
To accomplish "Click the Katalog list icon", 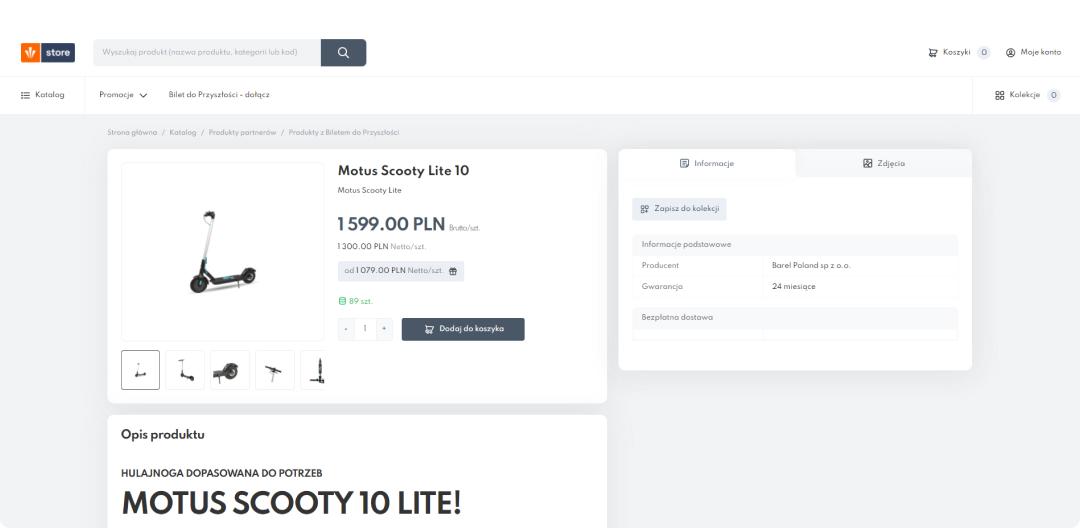I will 25,95.
